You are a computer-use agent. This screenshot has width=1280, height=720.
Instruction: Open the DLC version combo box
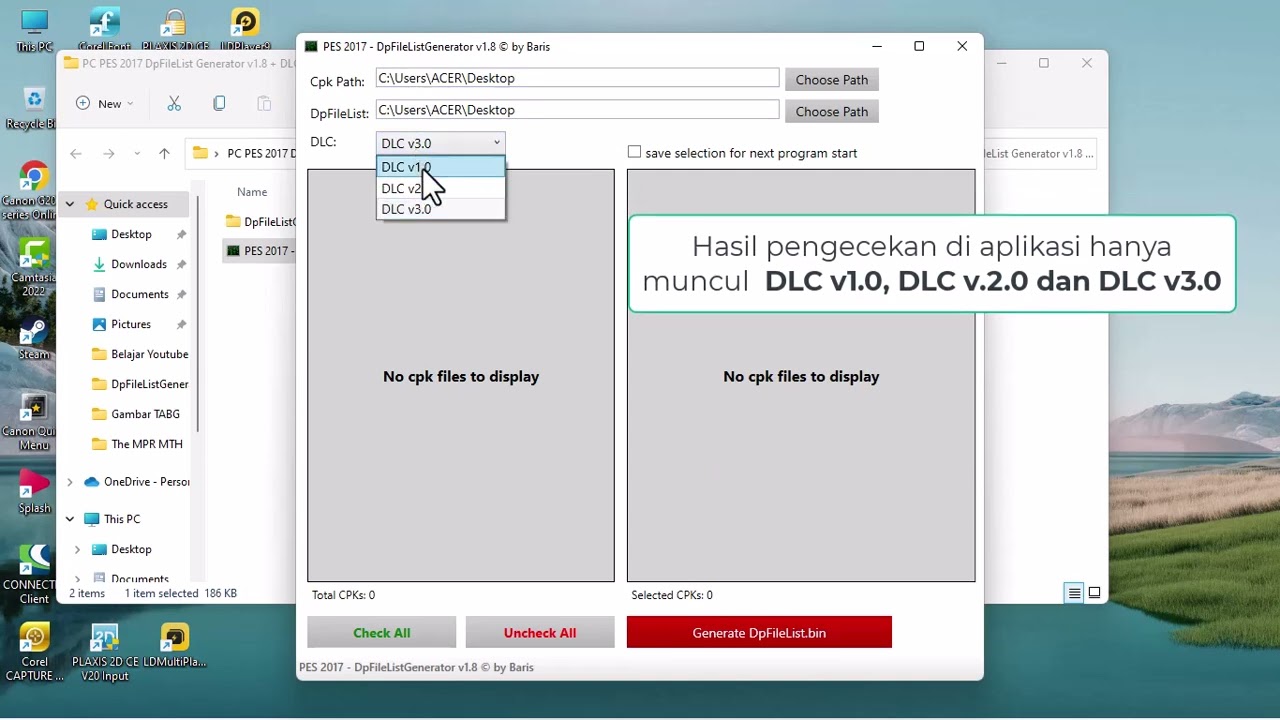coord(440,143)
